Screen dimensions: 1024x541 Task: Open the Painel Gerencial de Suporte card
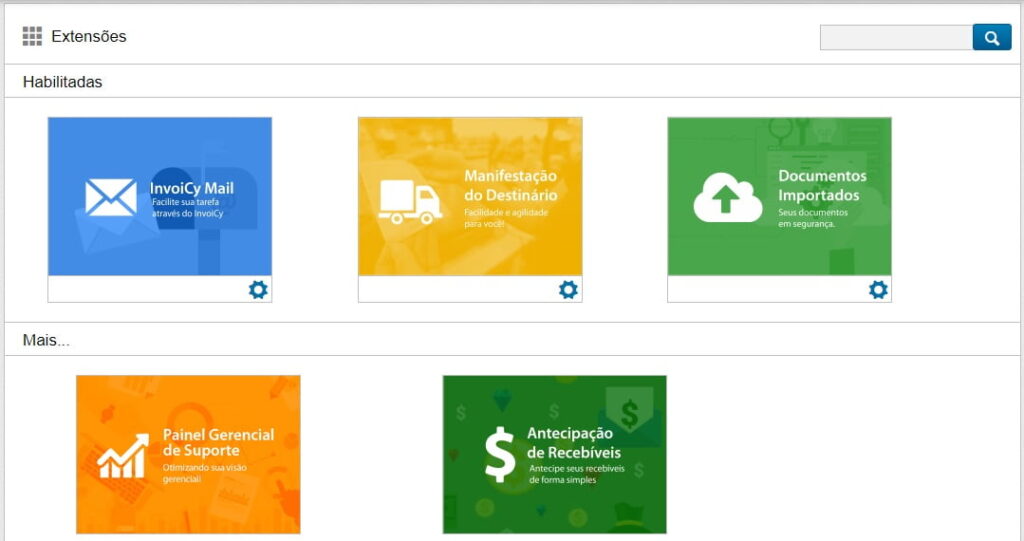tap(188, 455)
